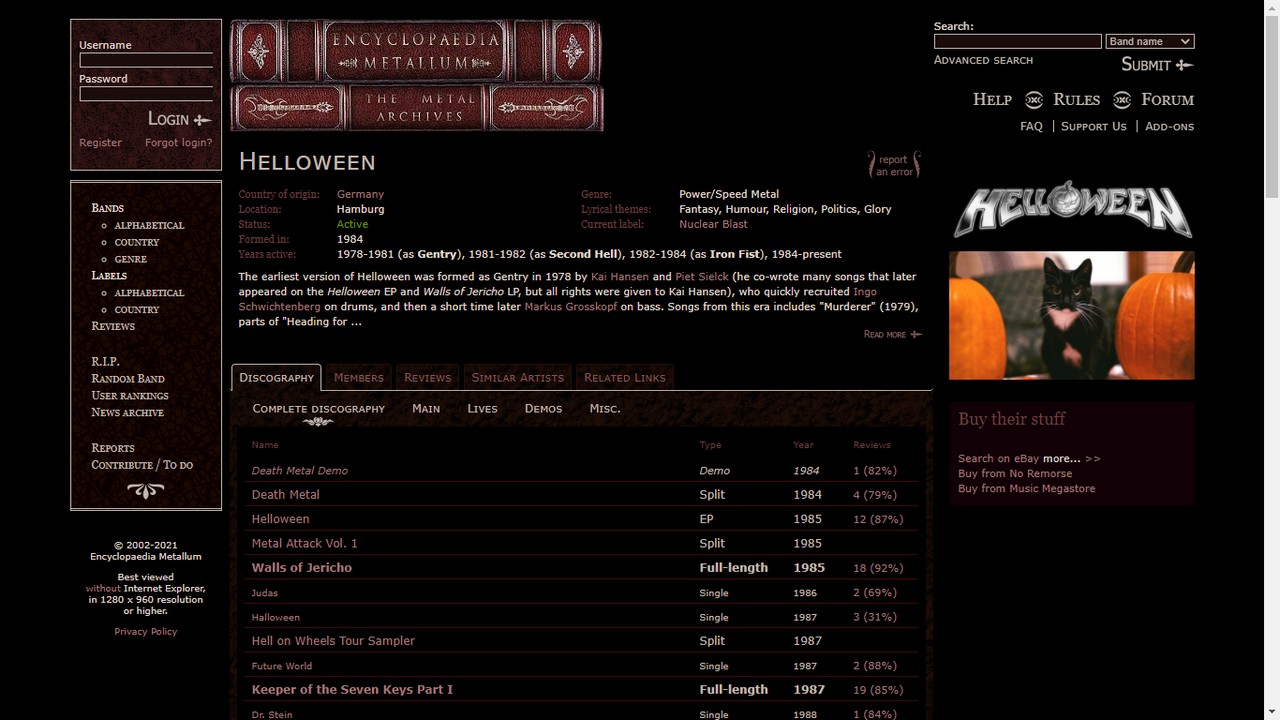The image size is (1280, 720).
Task: Select the Complete discography sub-tab
Action: (x=318, y=409)
